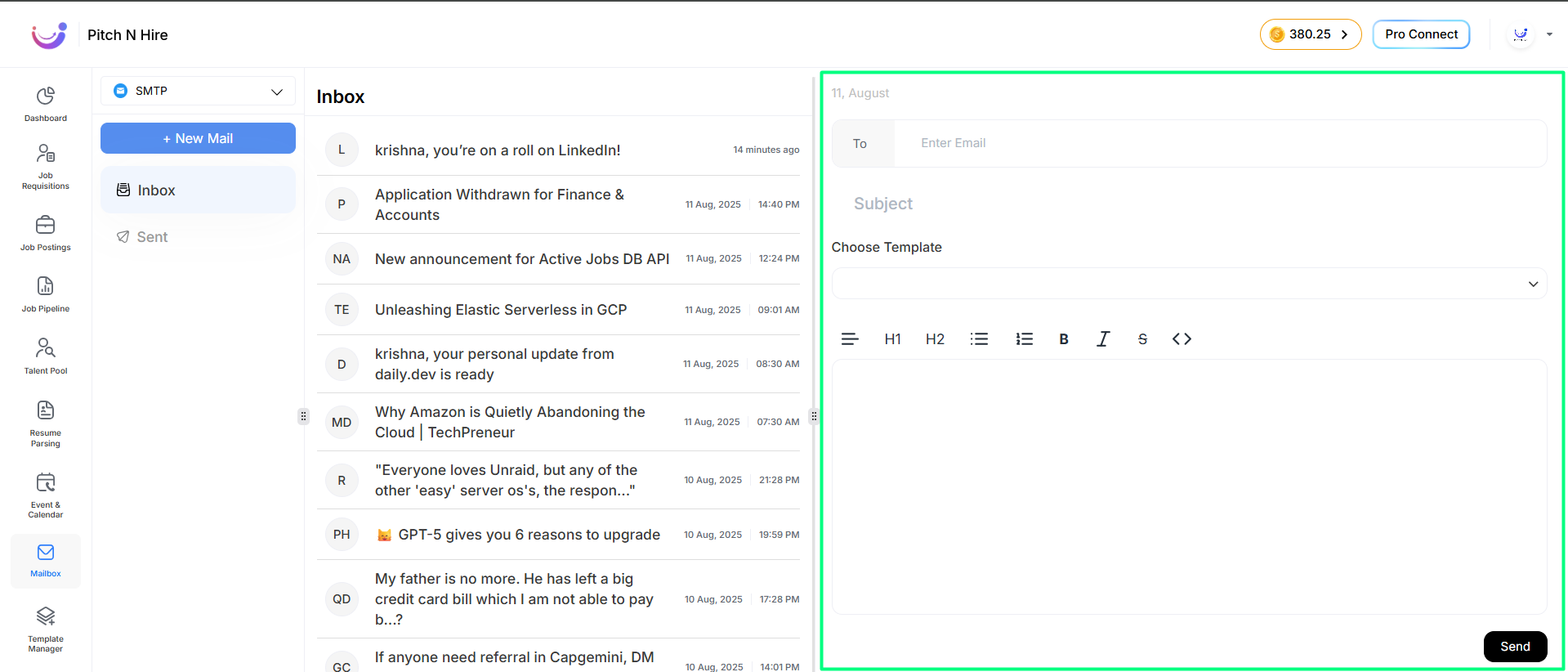Open the Job Pipeline page
This screenshot has width=1568, height=672.
click(46, 294)
